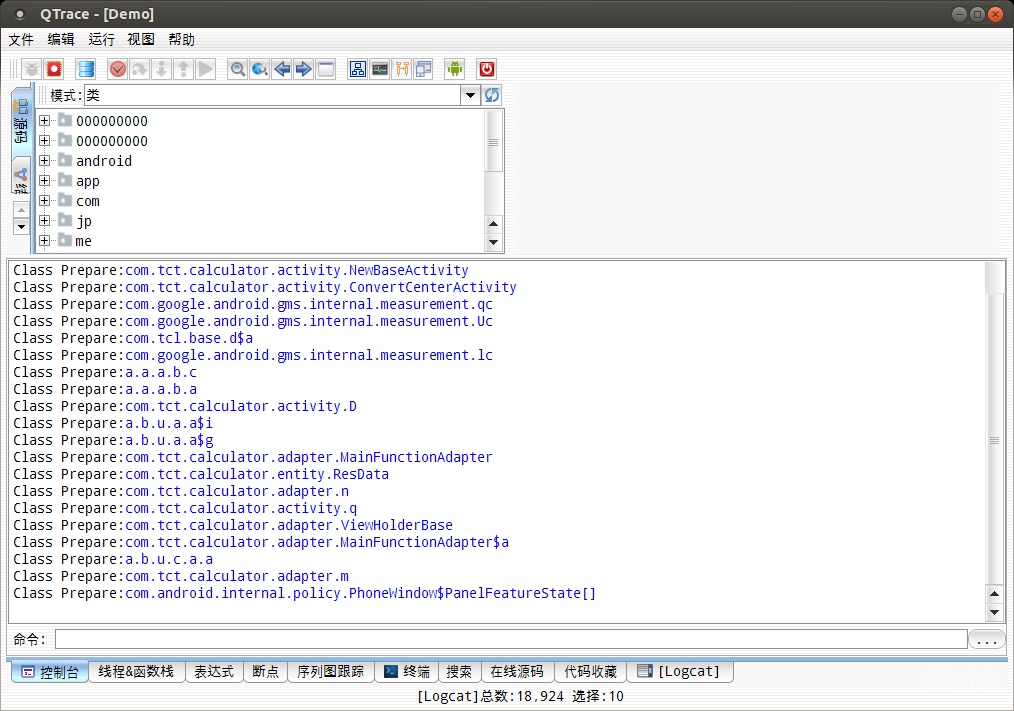Click the globe search icon on toolbar

pos(259,68)
